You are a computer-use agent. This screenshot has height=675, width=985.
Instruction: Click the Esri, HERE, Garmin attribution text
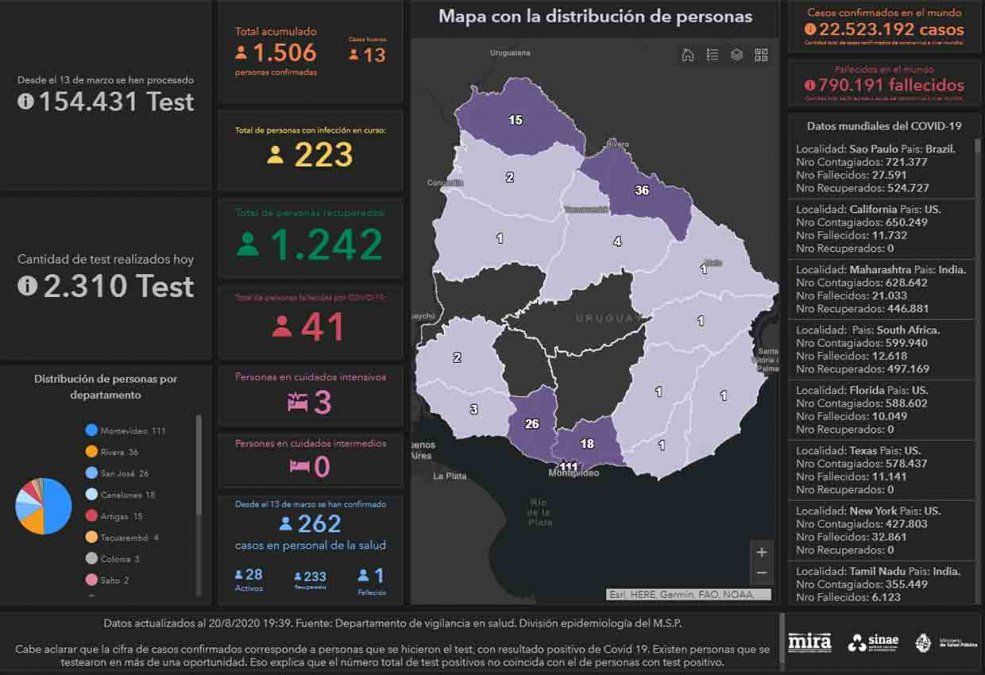(x=689, y=594)
